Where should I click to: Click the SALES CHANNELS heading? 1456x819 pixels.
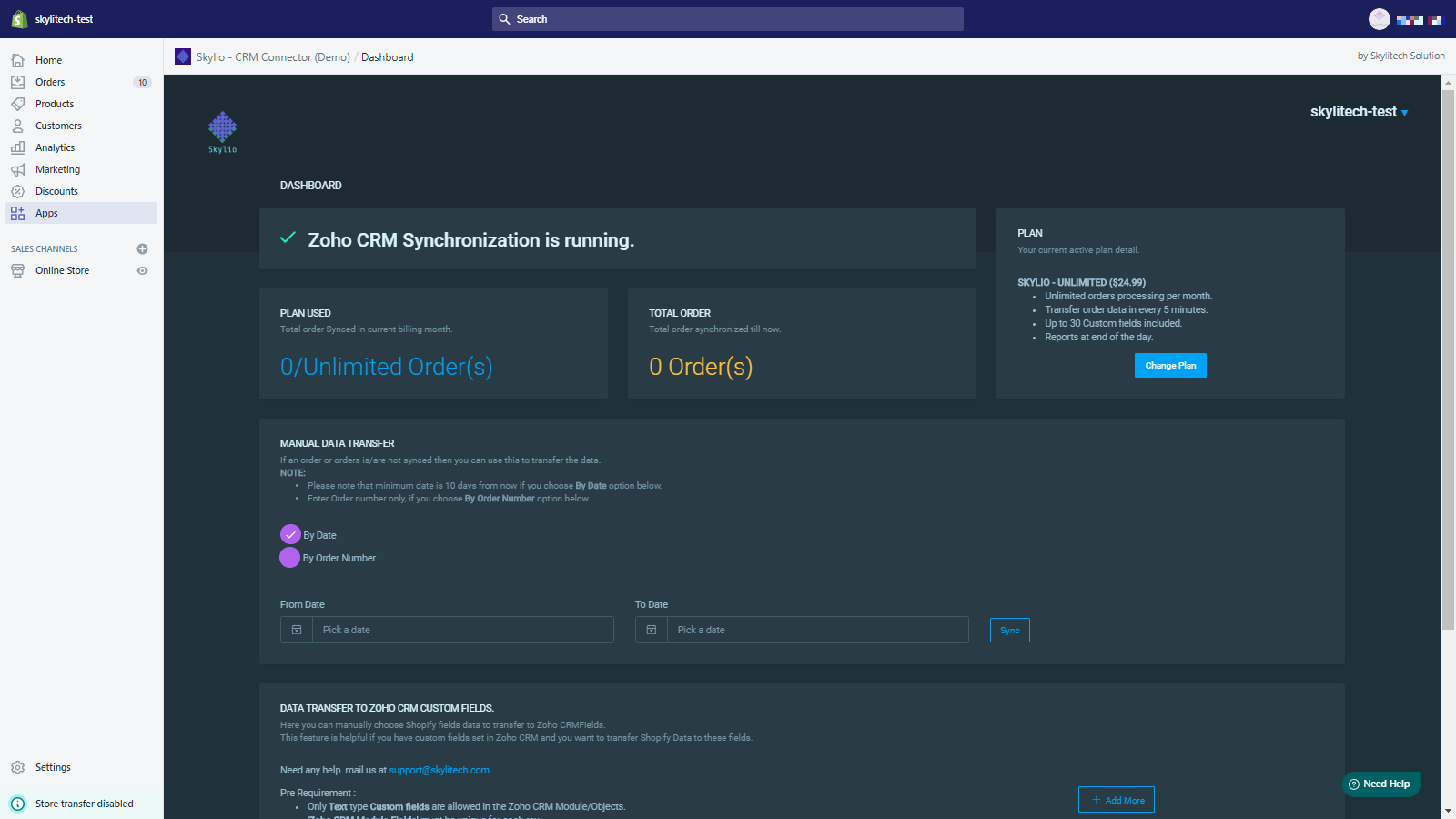tap(45, 248)
